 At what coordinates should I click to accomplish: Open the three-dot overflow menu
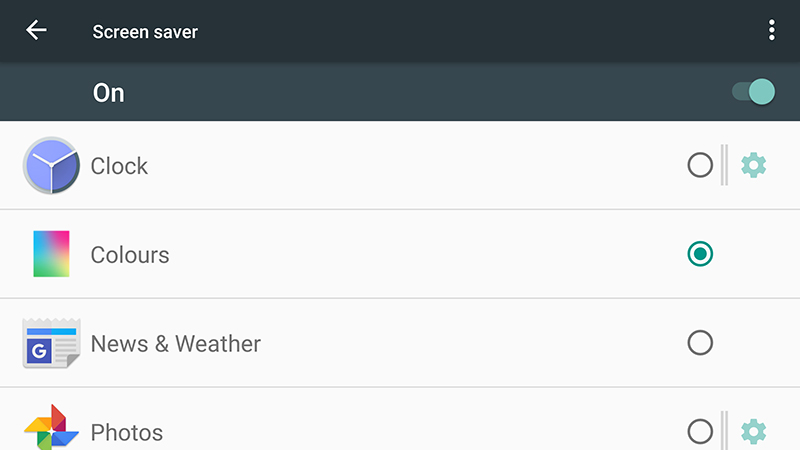click(771, 31)
